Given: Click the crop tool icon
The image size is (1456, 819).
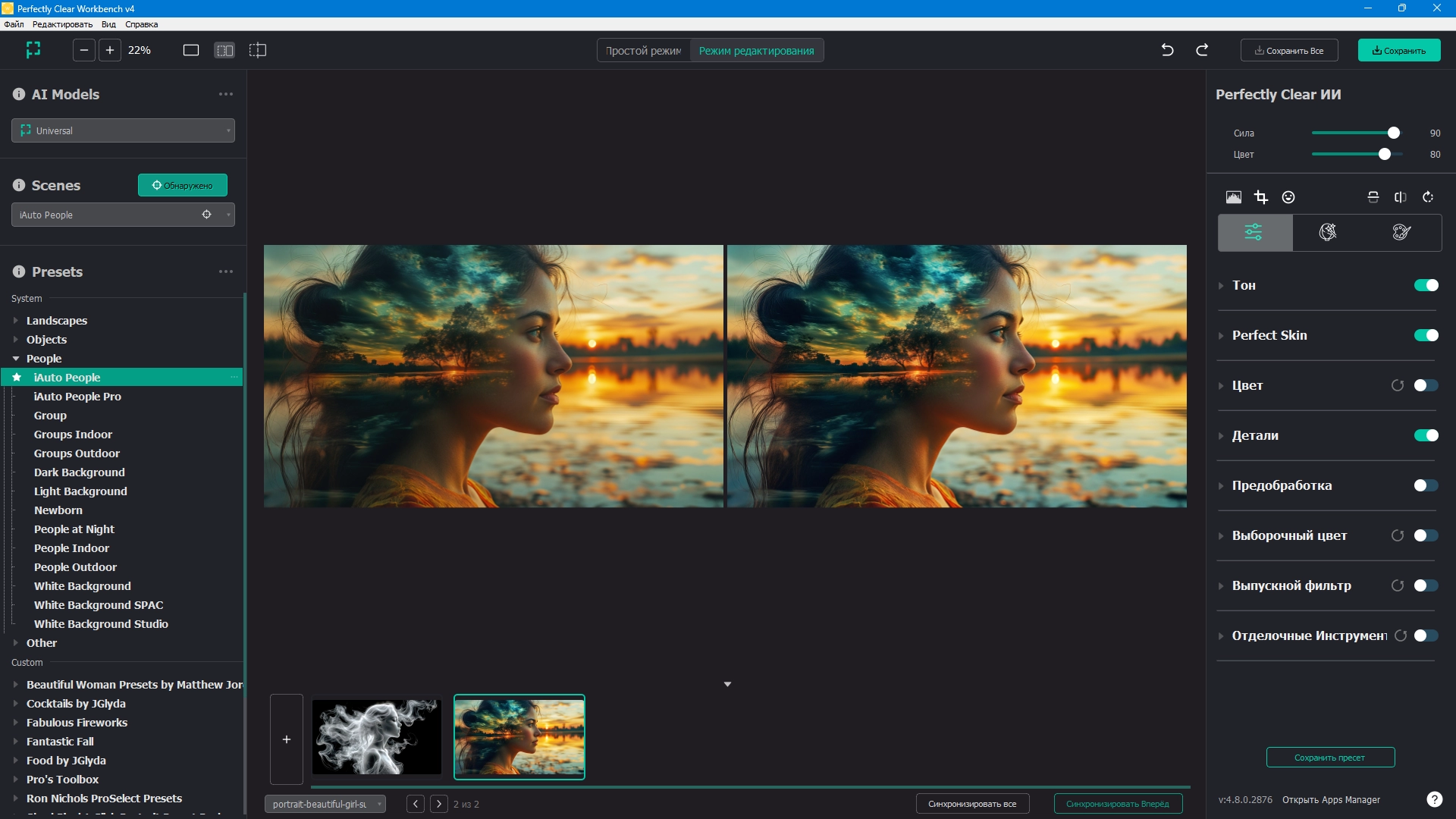Looking at the screenshot, I should pos(1261,197).
